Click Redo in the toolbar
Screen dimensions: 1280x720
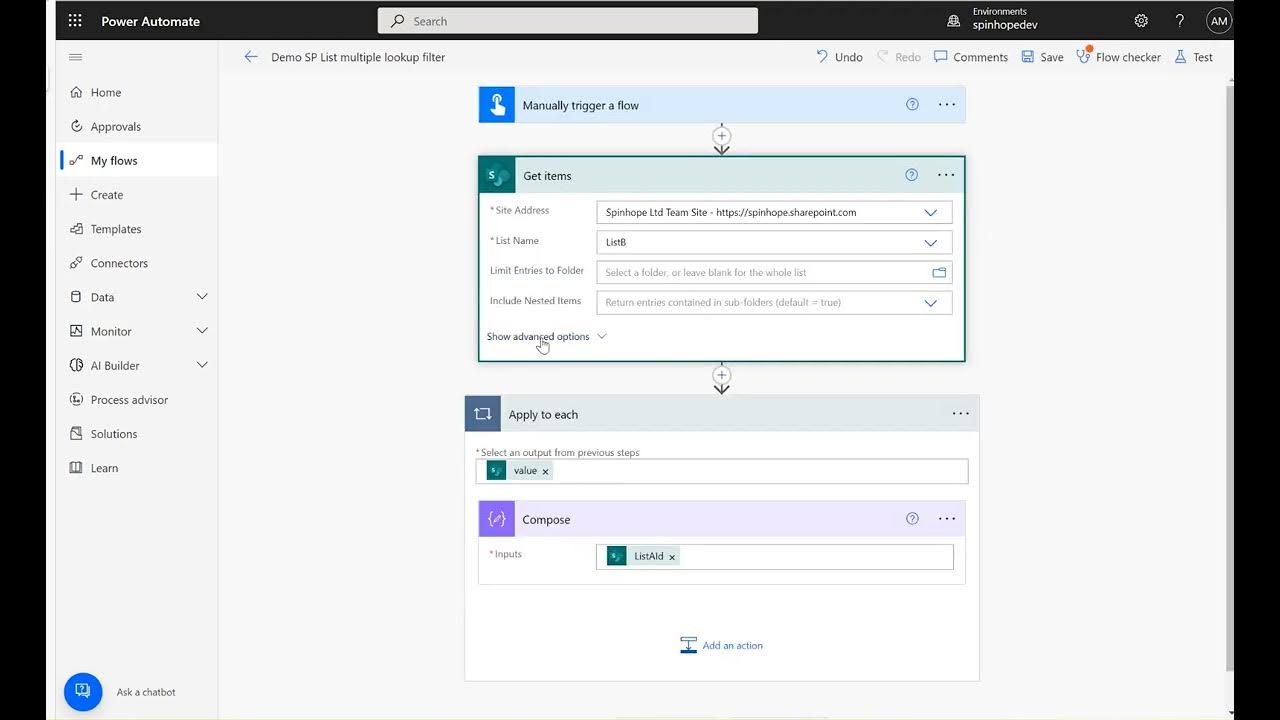[x=899, y=57]
